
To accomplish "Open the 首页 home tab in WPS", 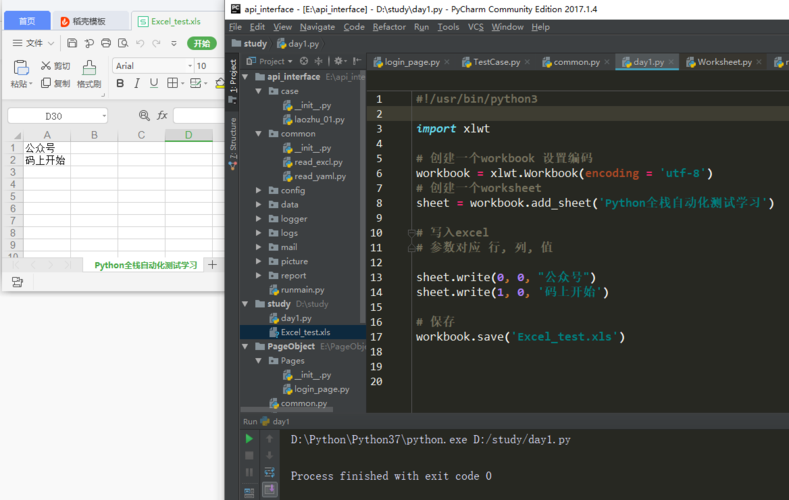I will 27,21.
